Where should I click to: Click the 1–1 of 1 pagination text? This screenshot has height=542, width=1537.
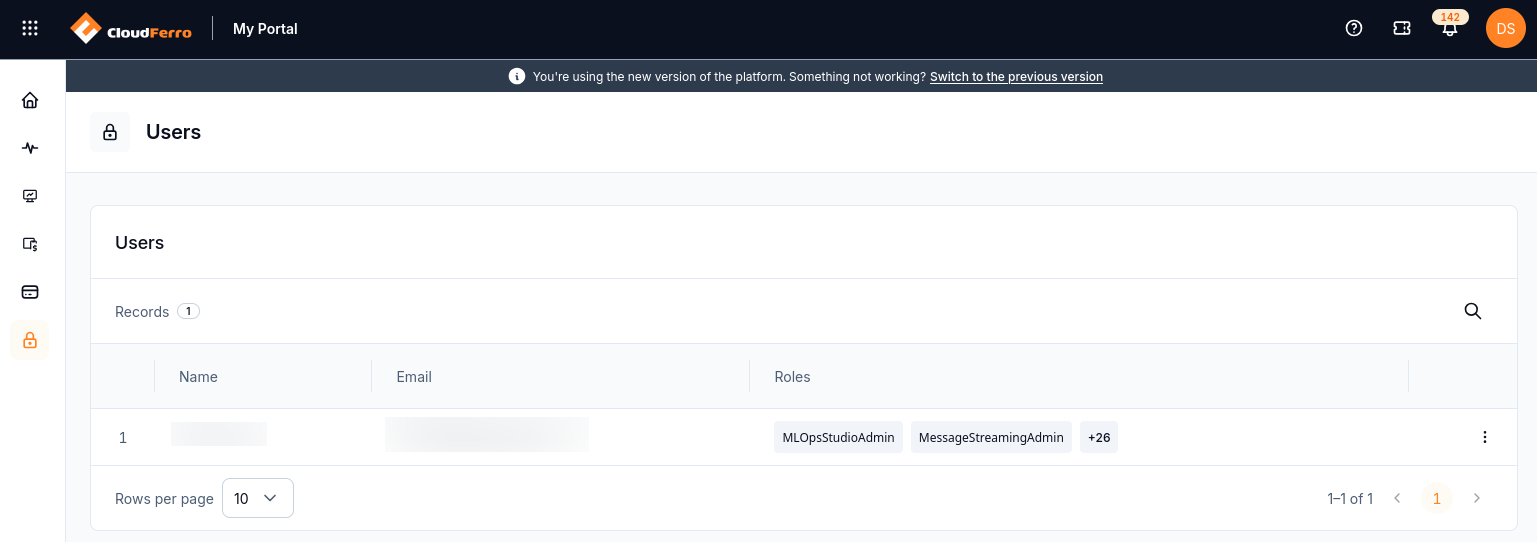[1350, 498]
